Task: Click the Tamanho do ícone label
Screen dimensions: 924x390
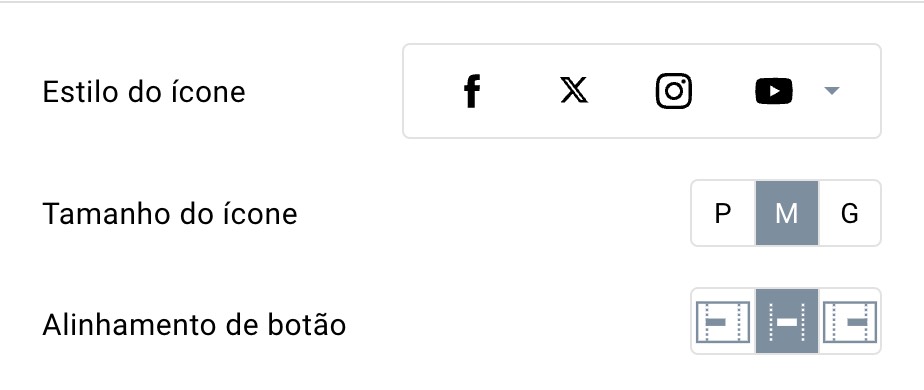Action: coord(170,214)
